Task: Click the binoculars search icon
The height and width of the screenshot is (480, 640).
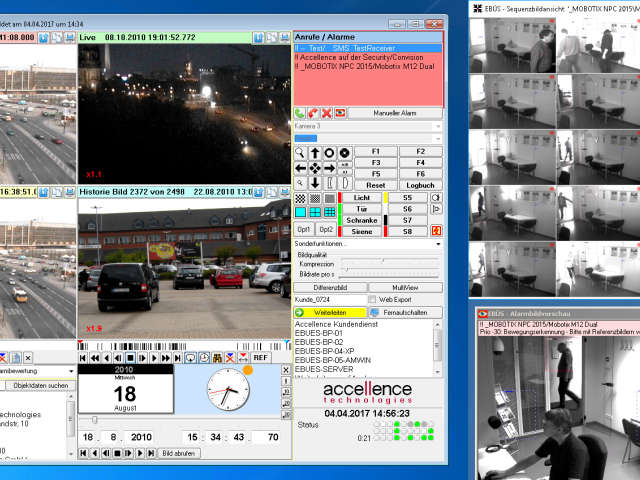Action: (217, 358)
